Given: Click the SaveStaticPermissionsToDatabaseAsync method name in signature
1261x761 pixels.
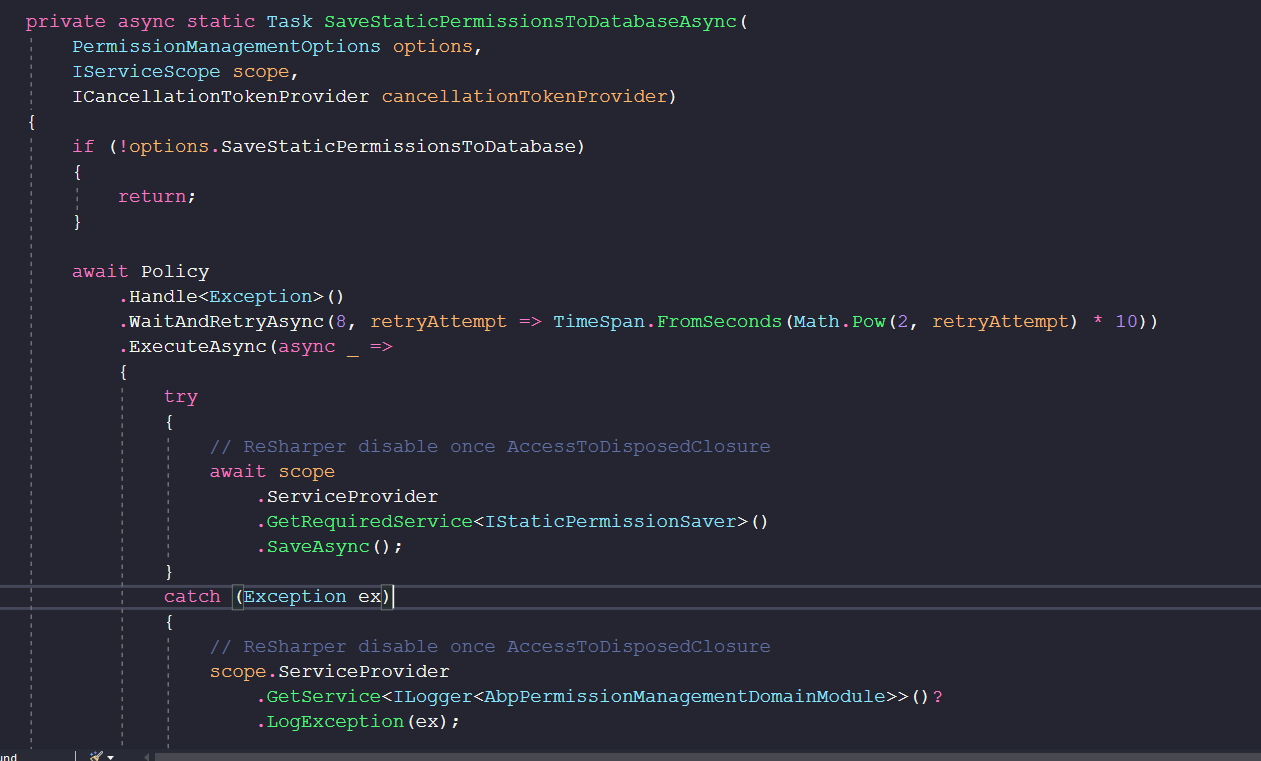Looking at the screenshot, I should point(531,21).
